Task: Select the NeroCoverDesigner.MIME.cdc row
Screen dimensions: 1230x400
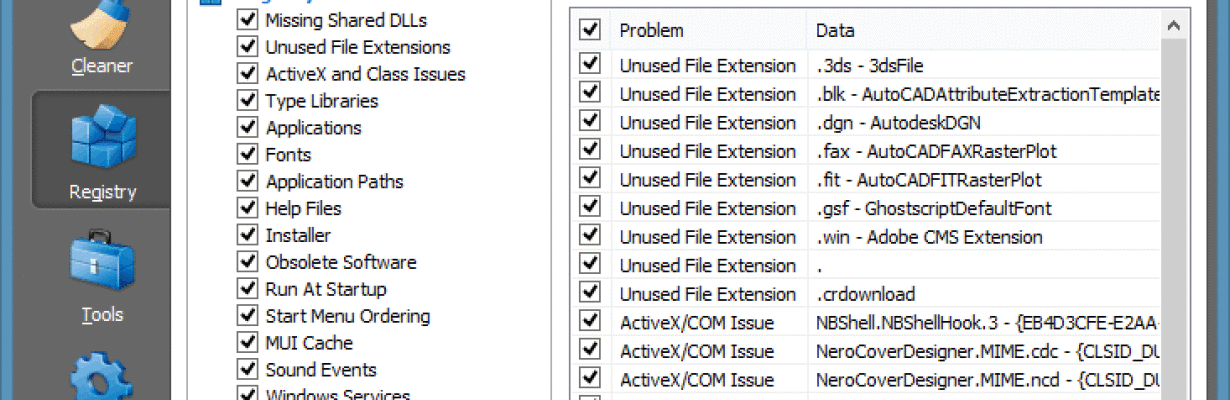Action: click(870, 351)
